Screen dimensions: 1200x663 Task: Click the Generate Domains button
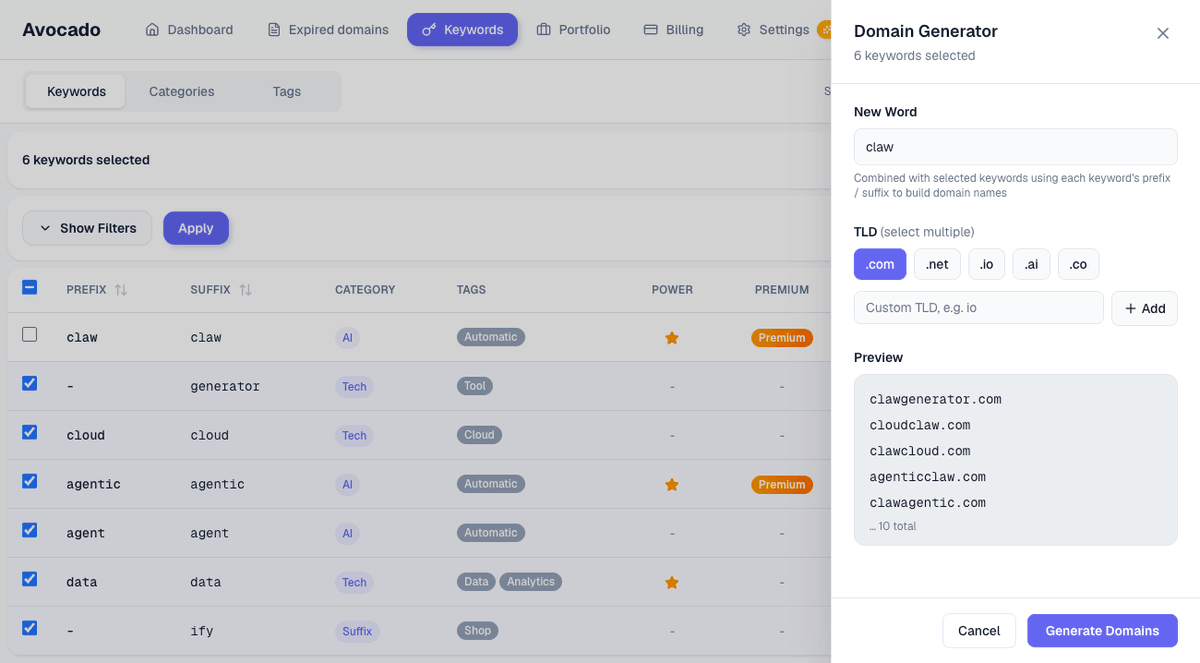pyautogui.click(x=1102, y=631)
